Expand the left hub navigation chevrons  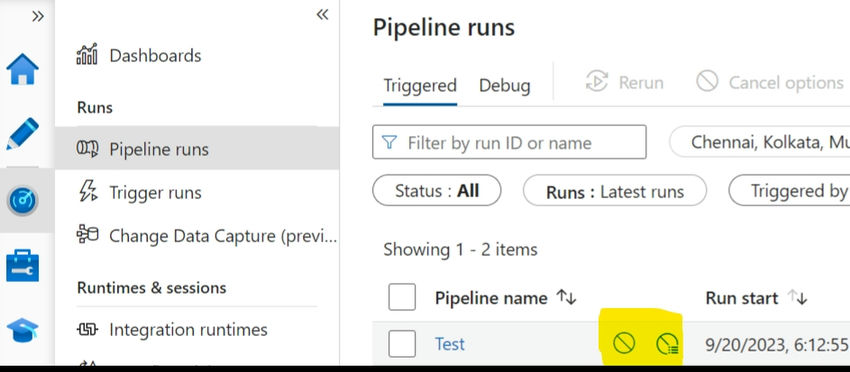[37, 16]
